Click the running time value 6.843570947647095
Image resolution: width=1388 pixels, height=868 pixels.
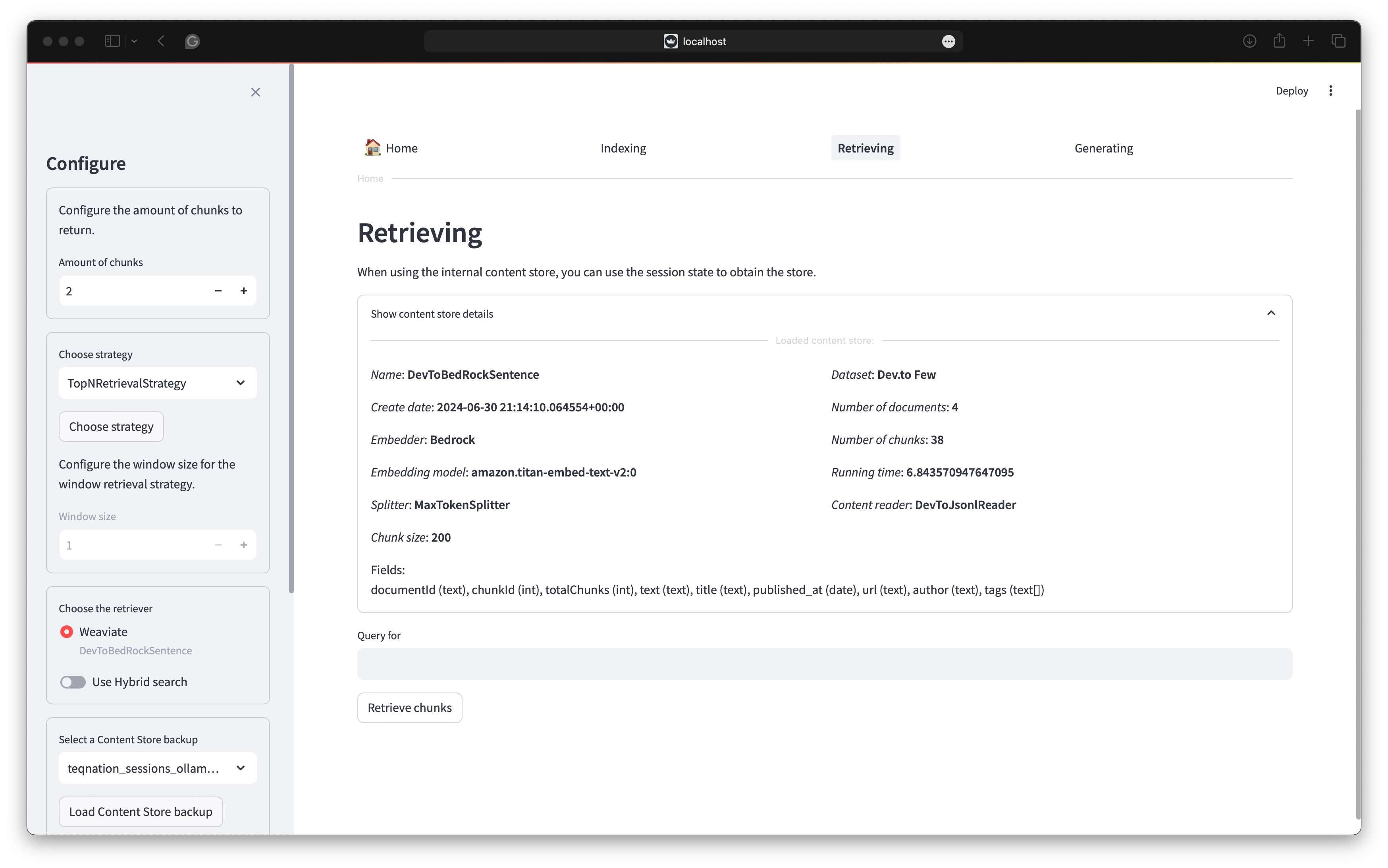pos(960,472)
